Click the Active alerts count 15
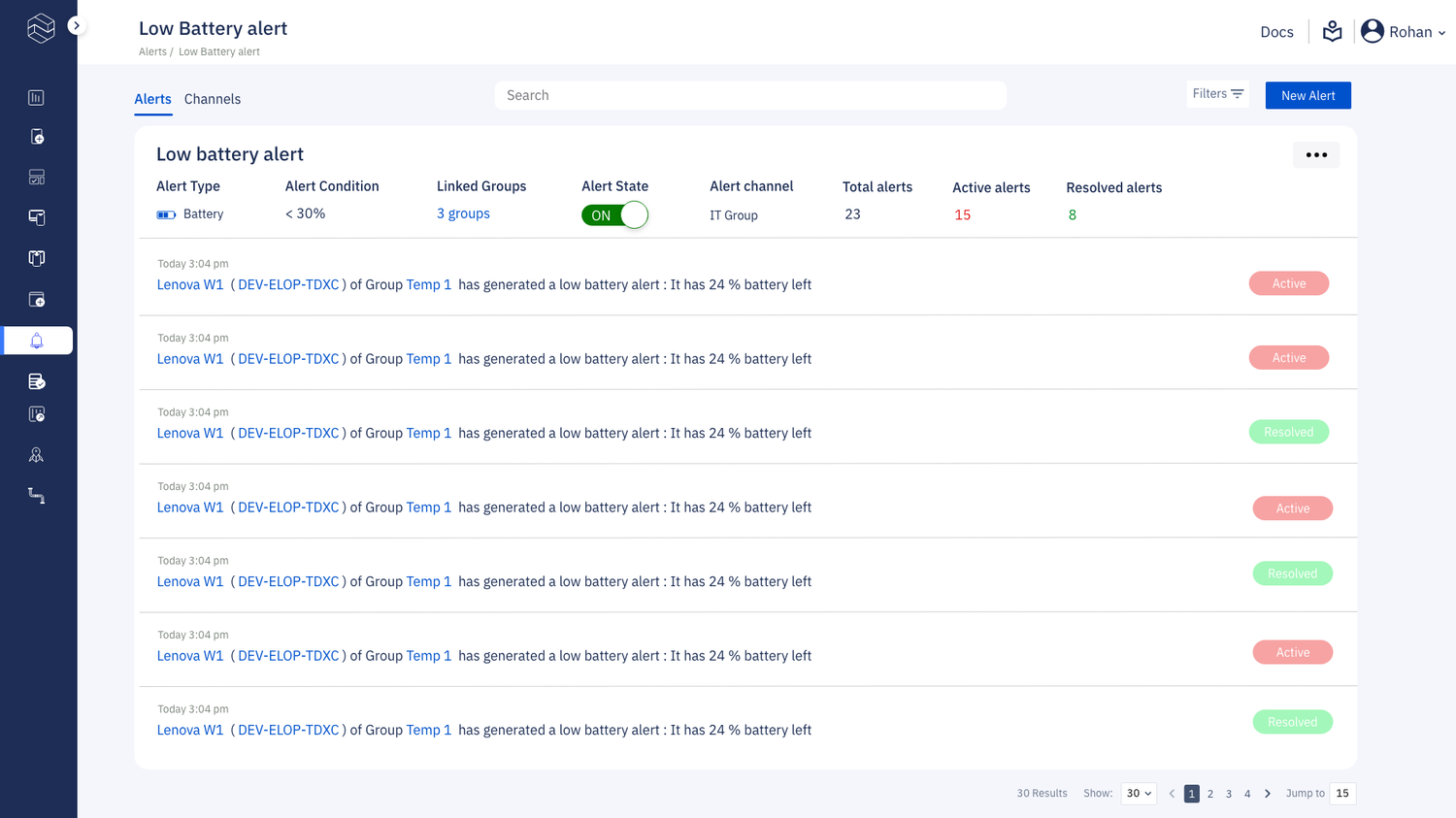Screen dimensions: 1456x818 click(962, 215)
